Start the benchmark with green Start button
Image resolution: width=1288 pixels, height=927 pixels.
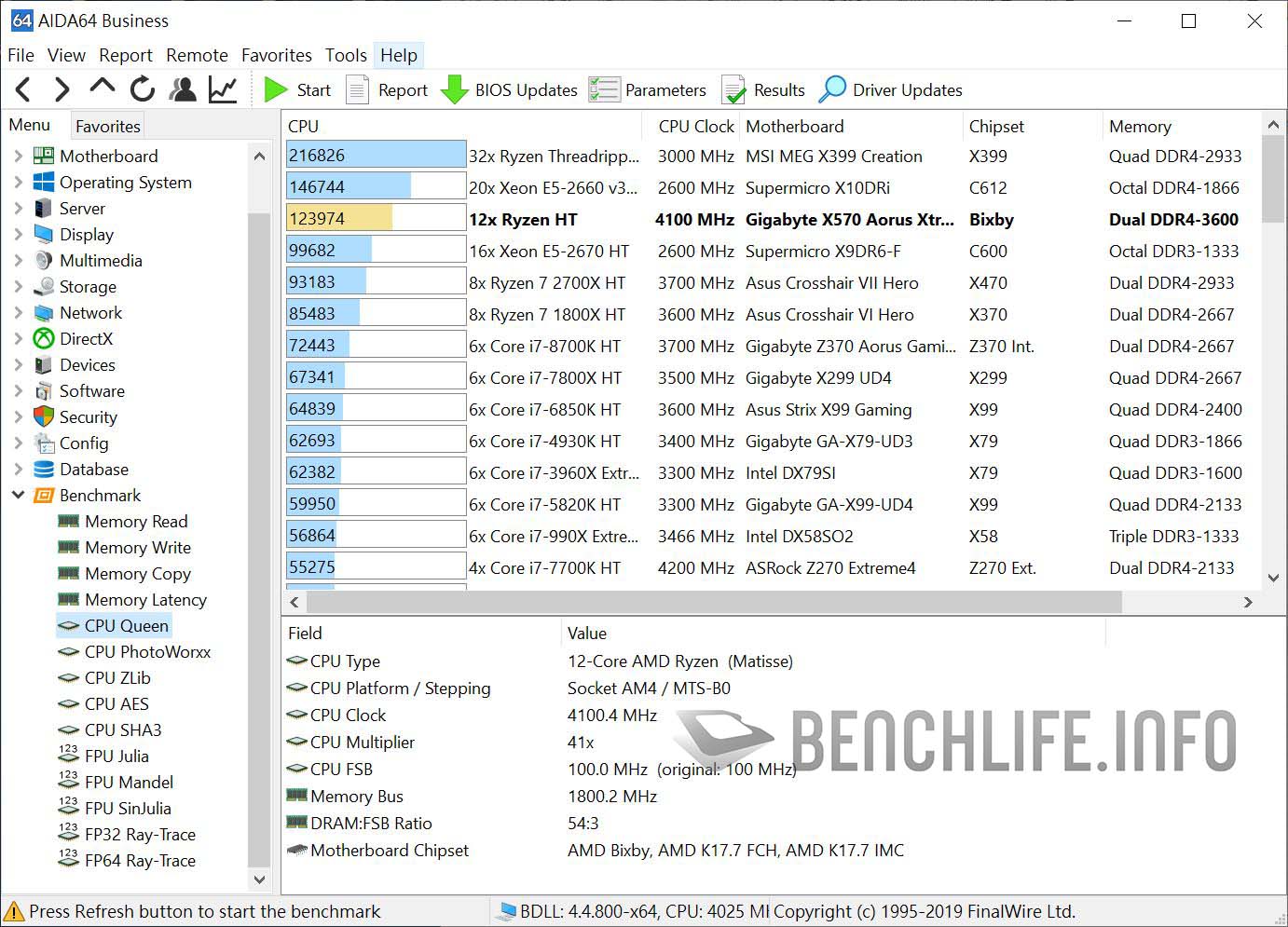point(297,90)
